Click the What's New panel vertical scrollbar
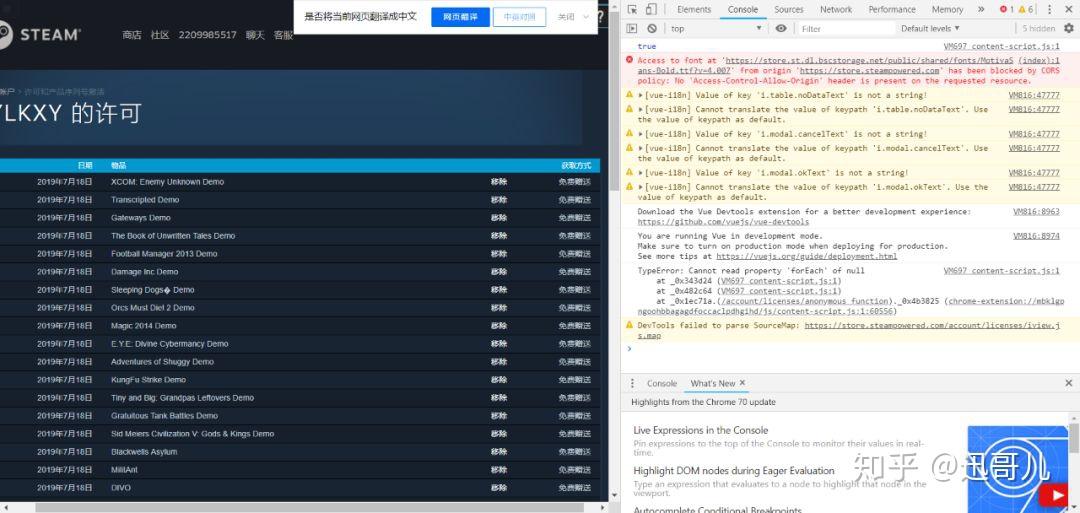The width and height of the screenshot is (1080, 513). coord(1074,438)
